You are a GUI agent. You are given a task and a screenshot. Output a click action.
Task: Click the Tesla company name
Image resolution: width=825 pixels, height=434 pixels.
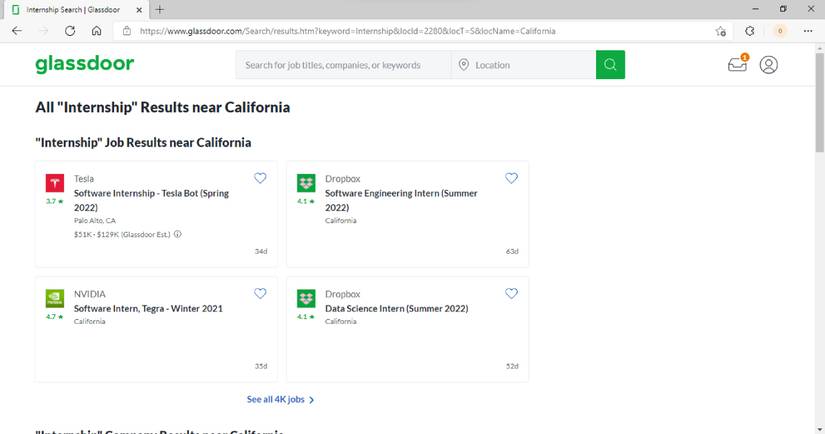pyautogui.click(x=84, y=179)
